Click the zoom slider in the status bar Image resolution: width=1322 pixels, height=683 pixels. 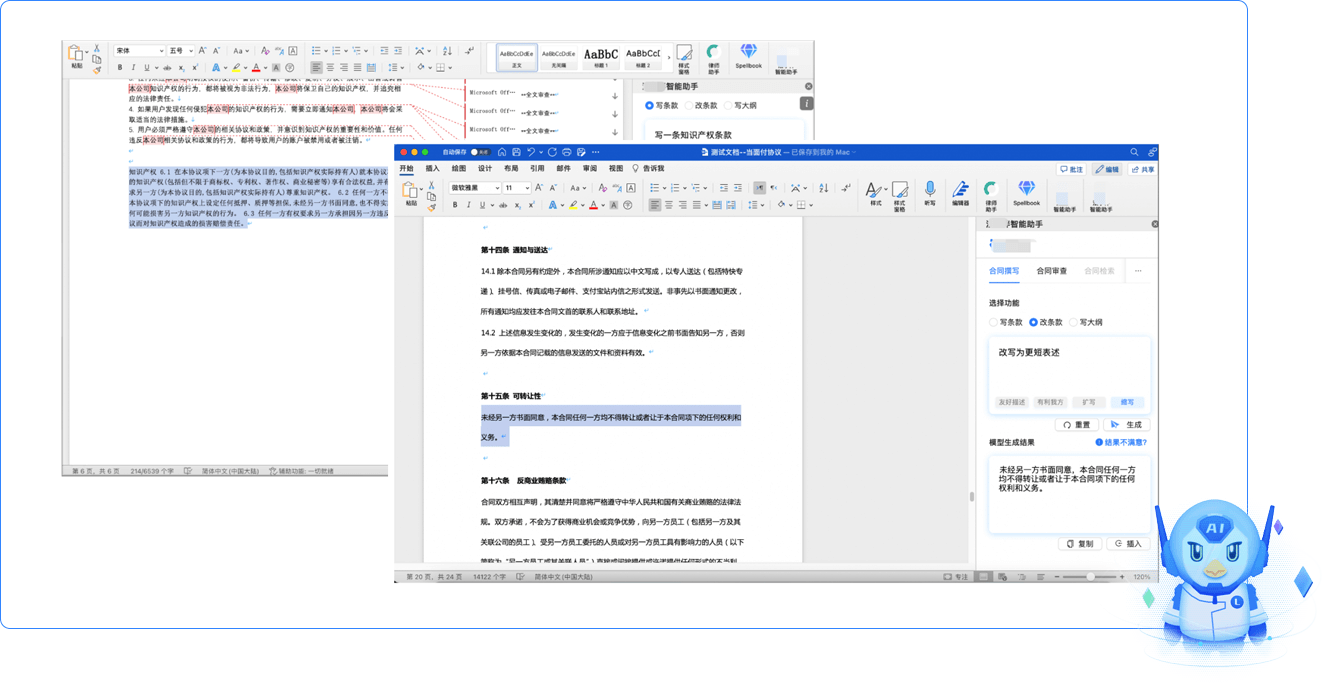click(1089, 577)
